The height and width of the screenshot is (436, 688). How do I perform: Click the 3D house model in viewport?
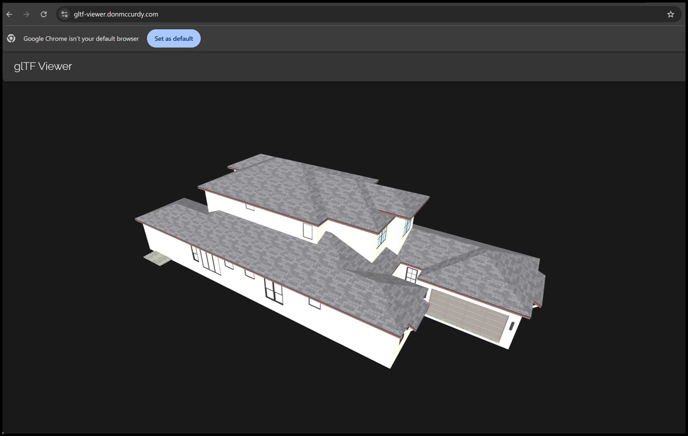tap(340, 259)
